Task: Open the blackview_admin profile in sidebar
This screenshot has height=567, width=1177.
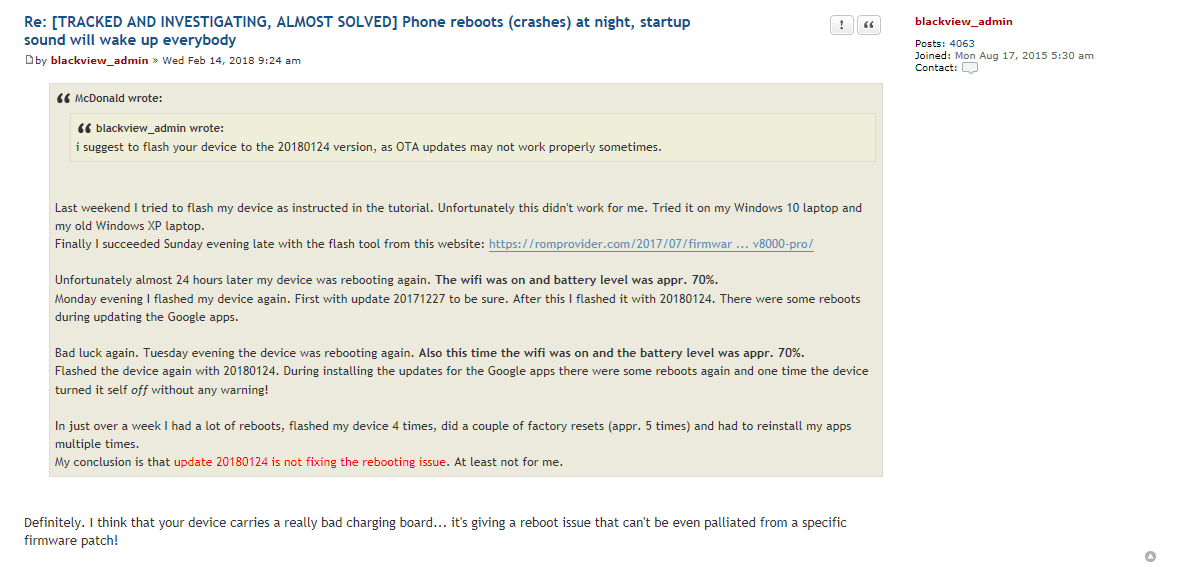Action: tap(963, 22)
